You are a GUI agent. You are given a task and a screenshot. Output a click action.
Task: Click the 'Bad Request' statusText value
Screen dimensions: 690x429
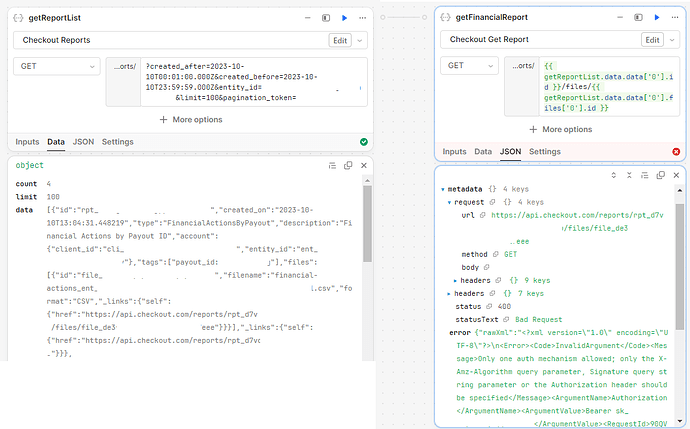539,319
